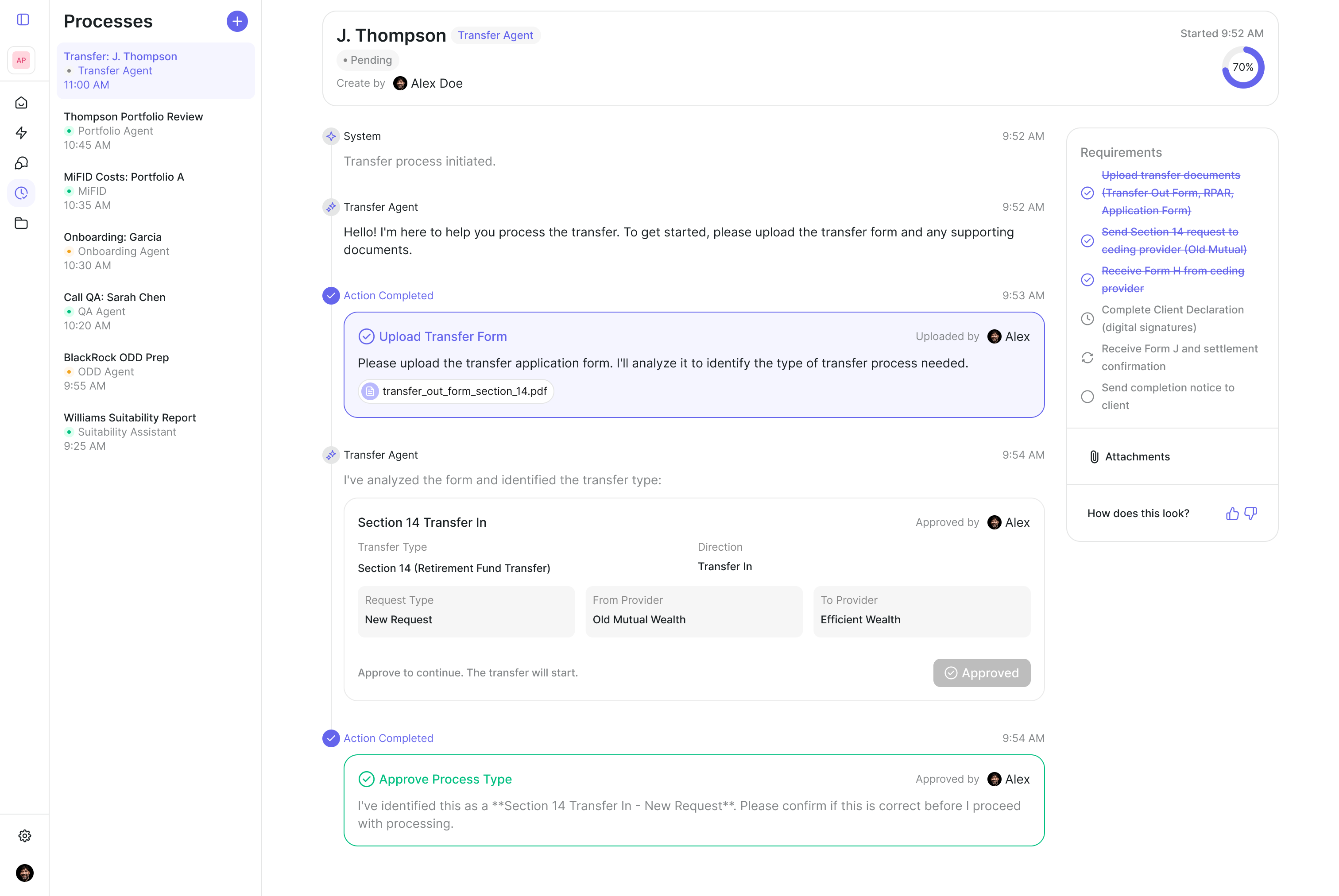Click the PDF file icon in attachment chip
1339x896 pixels.
point(370,391)
